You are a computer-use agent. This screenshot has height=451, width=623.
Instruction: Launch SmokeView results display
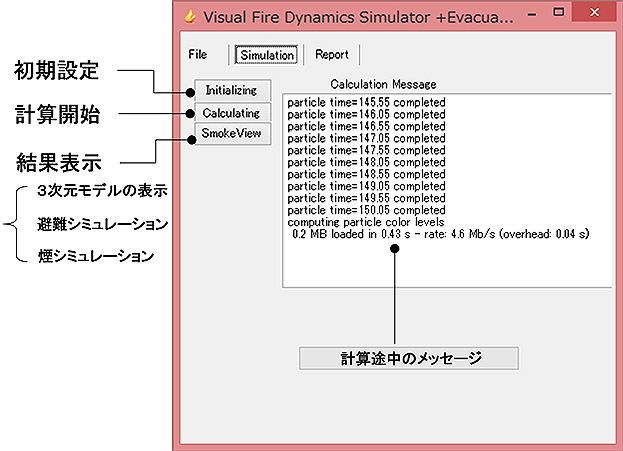pos(232,133)
